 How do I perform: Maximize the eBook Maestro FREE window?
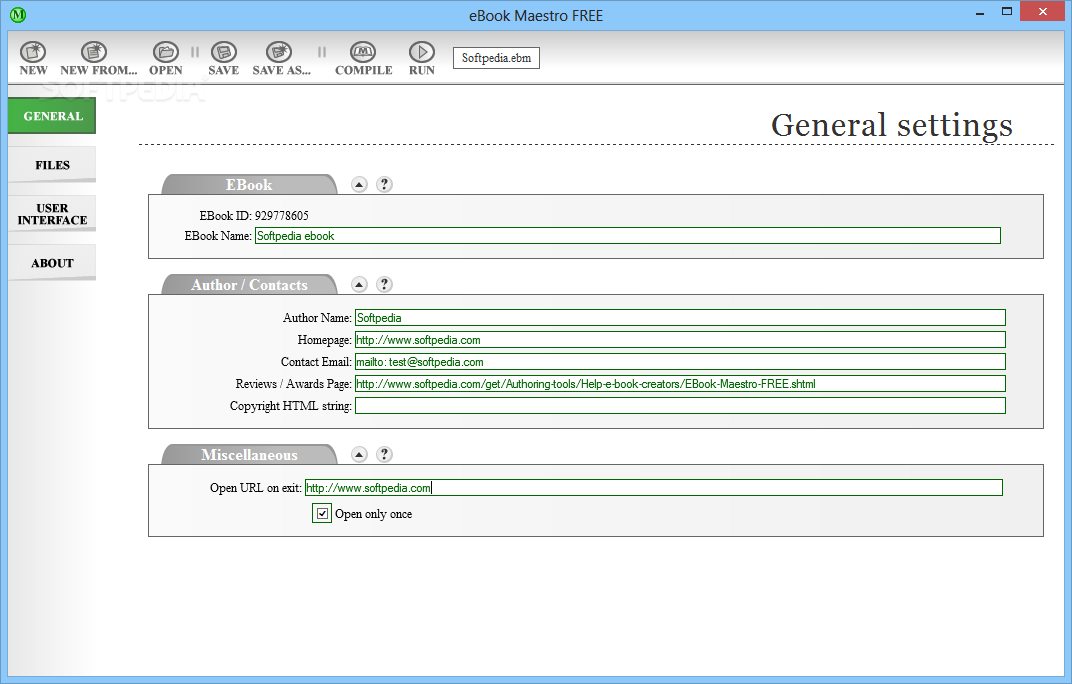[1006, 12]
